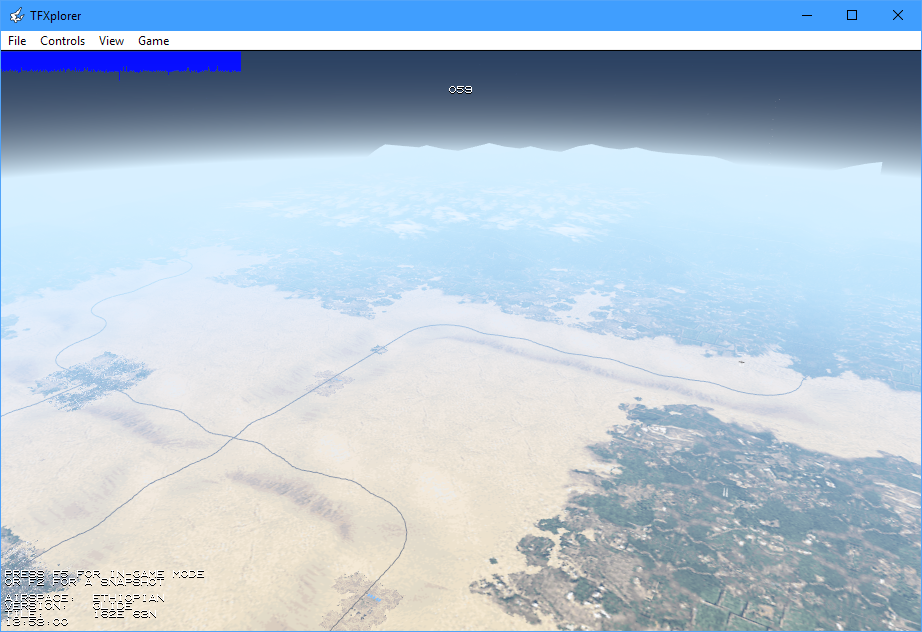Open the View menu
This screenshot has width=922, height=632.
point(111,41)
